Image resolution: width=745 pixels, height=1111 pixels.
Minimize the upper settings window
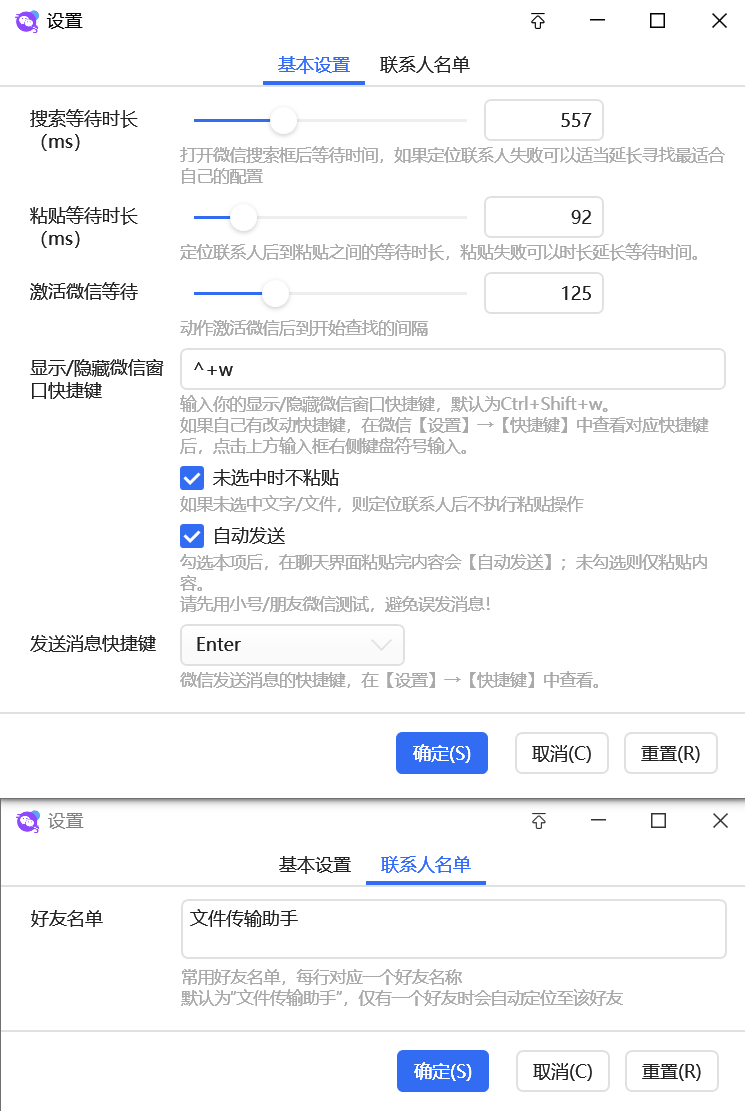pyautogui.click(x=598, y=21)
